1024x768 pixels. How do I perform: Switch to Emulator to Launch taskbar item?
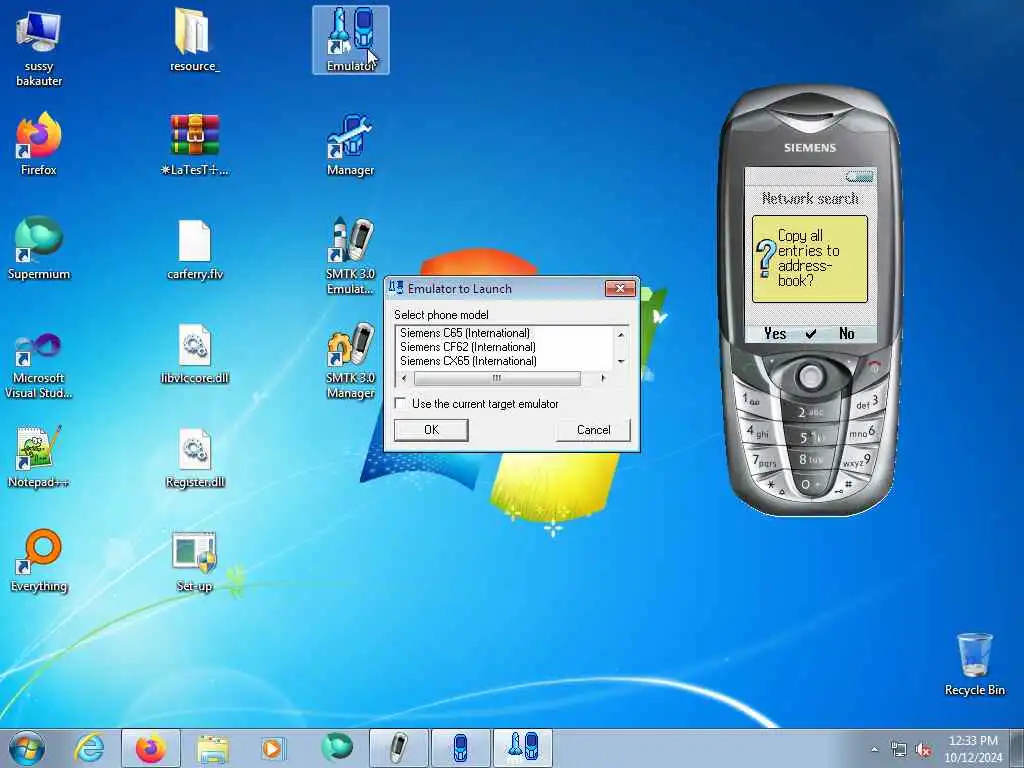[522, 748]
